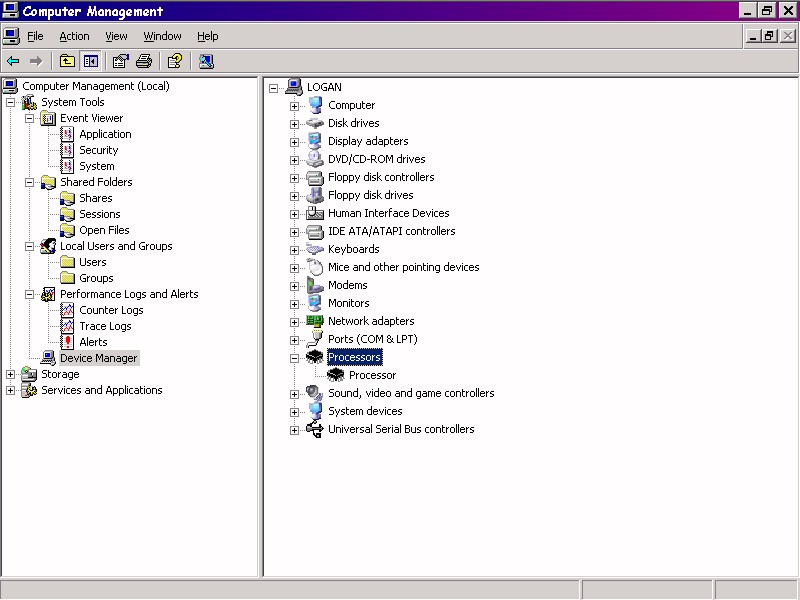Toggle the Show/Hide Console Tree button

point(91,61)
